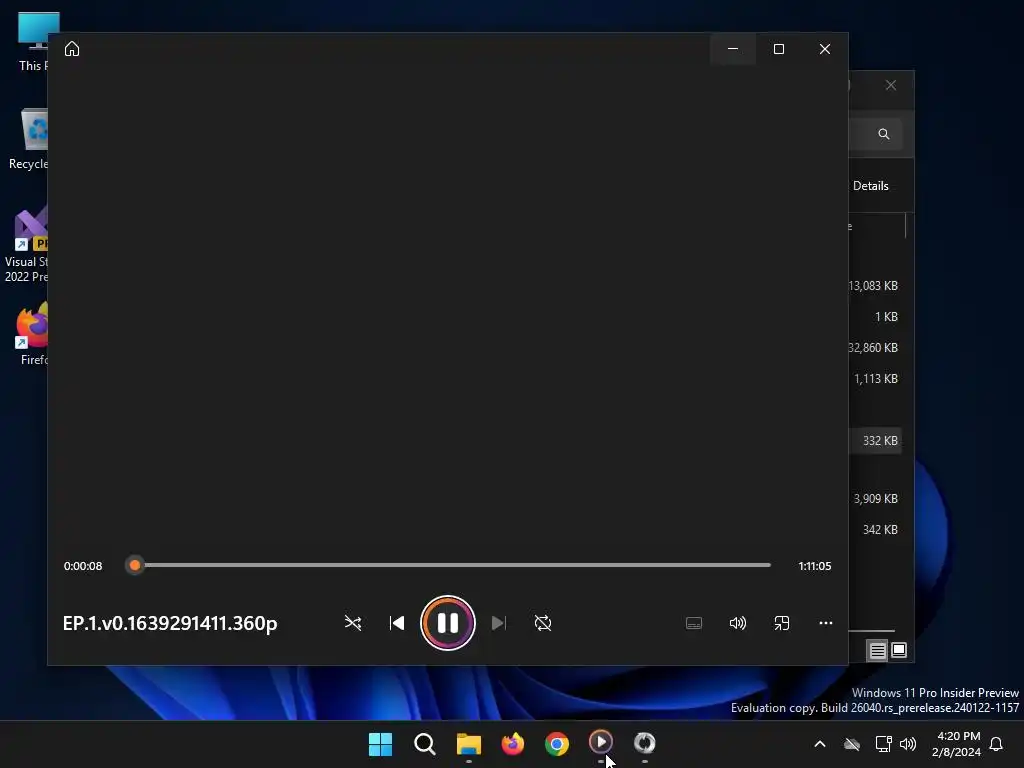The width and height of the screenshot is (1024, 768).
Task: Close the Media Player window
Action: tap(825, 49)
